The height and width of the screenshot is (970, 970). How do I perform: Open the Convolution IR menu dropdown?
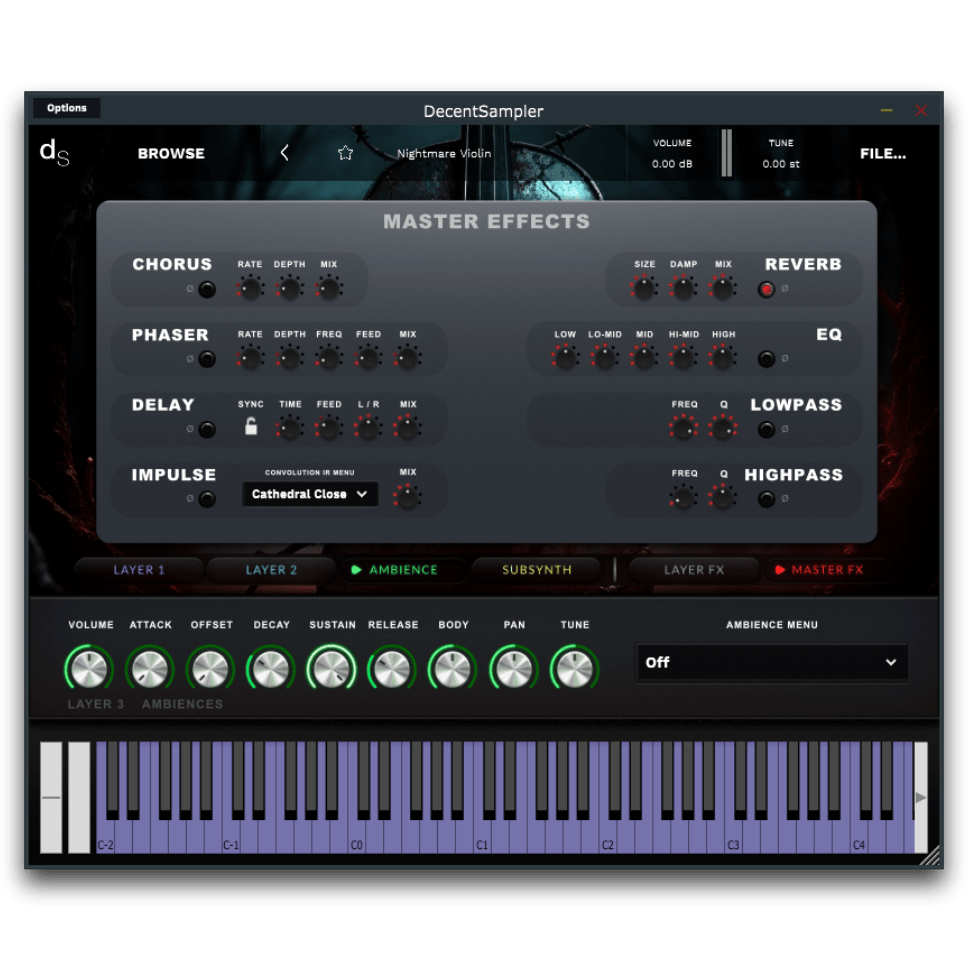(x=310, y=494)
